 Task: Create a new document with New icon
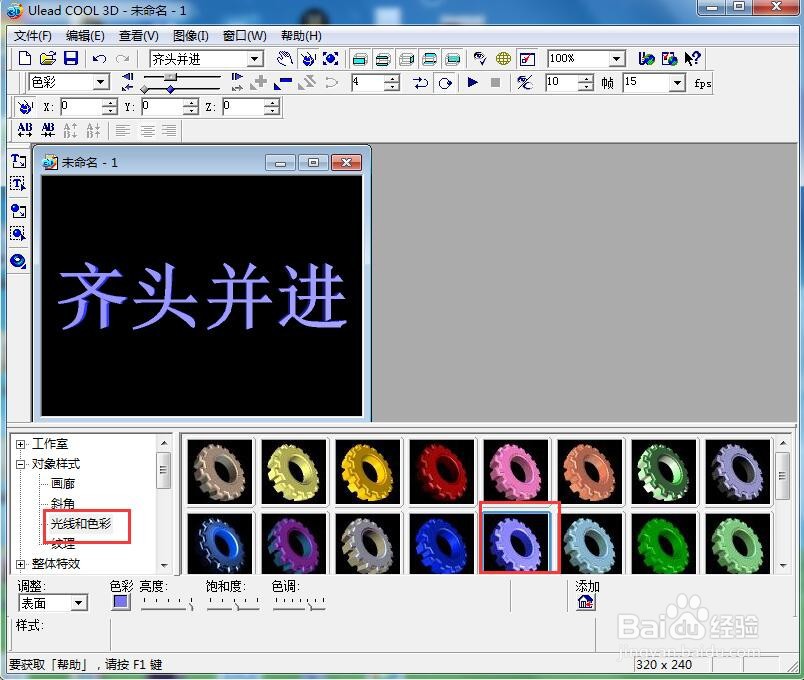(24, 58)
